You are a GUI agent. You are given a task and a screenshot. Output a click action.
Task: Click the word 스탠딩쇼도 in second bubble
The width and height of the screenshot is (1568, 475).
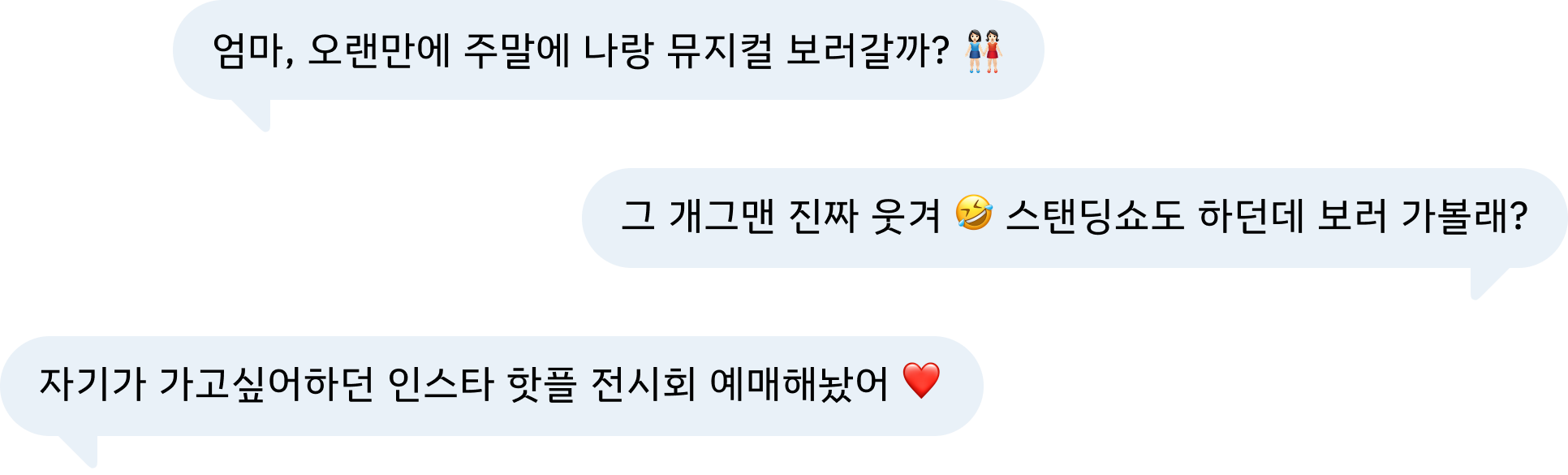click(x=1096, y=217)
